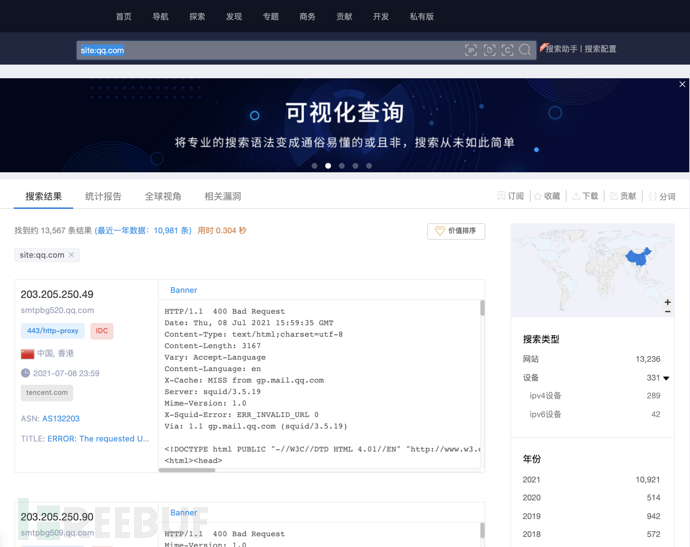Select fifth carousel dot in banner

click(x=369, y=166)
